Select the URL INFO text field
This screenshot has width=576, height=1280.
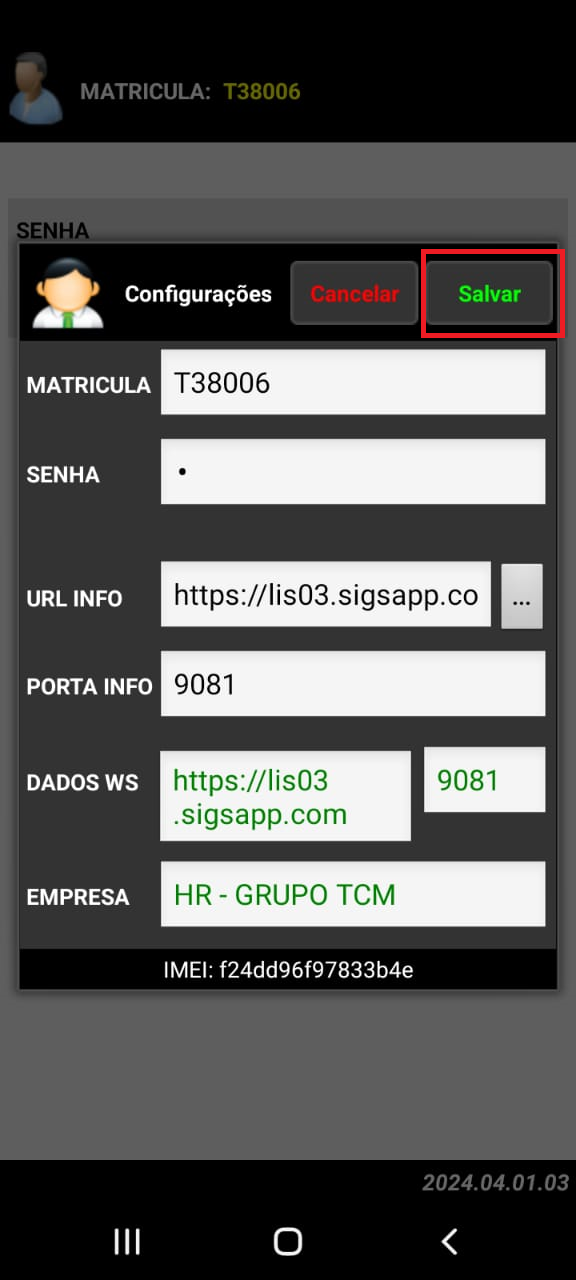click(326, 595)
